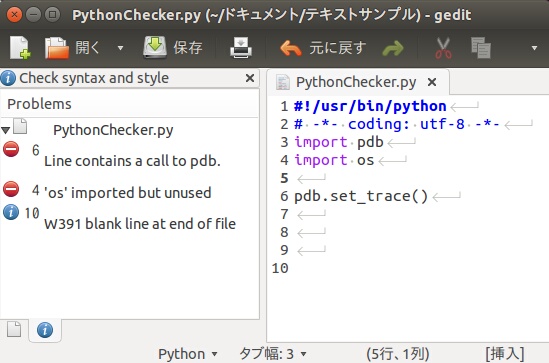Click the 保存 save button label
549x363 pixels.
pyautogui.click(x=188, y=48)
